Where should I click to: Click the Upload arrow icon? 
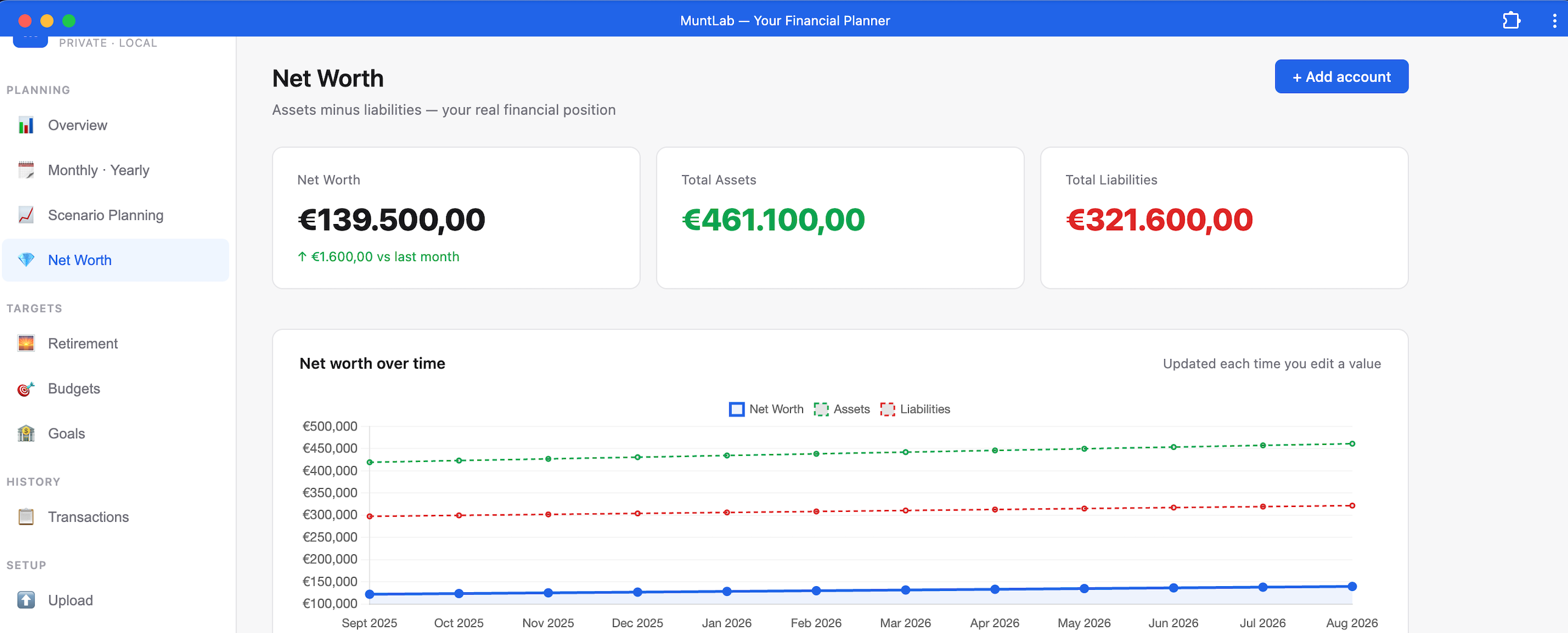(26, 601)
